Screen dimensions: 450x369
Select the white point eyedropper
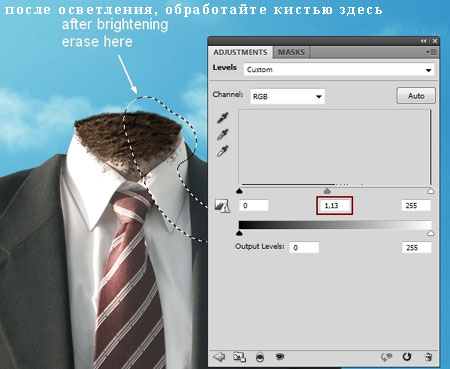(x=222, y=151)
